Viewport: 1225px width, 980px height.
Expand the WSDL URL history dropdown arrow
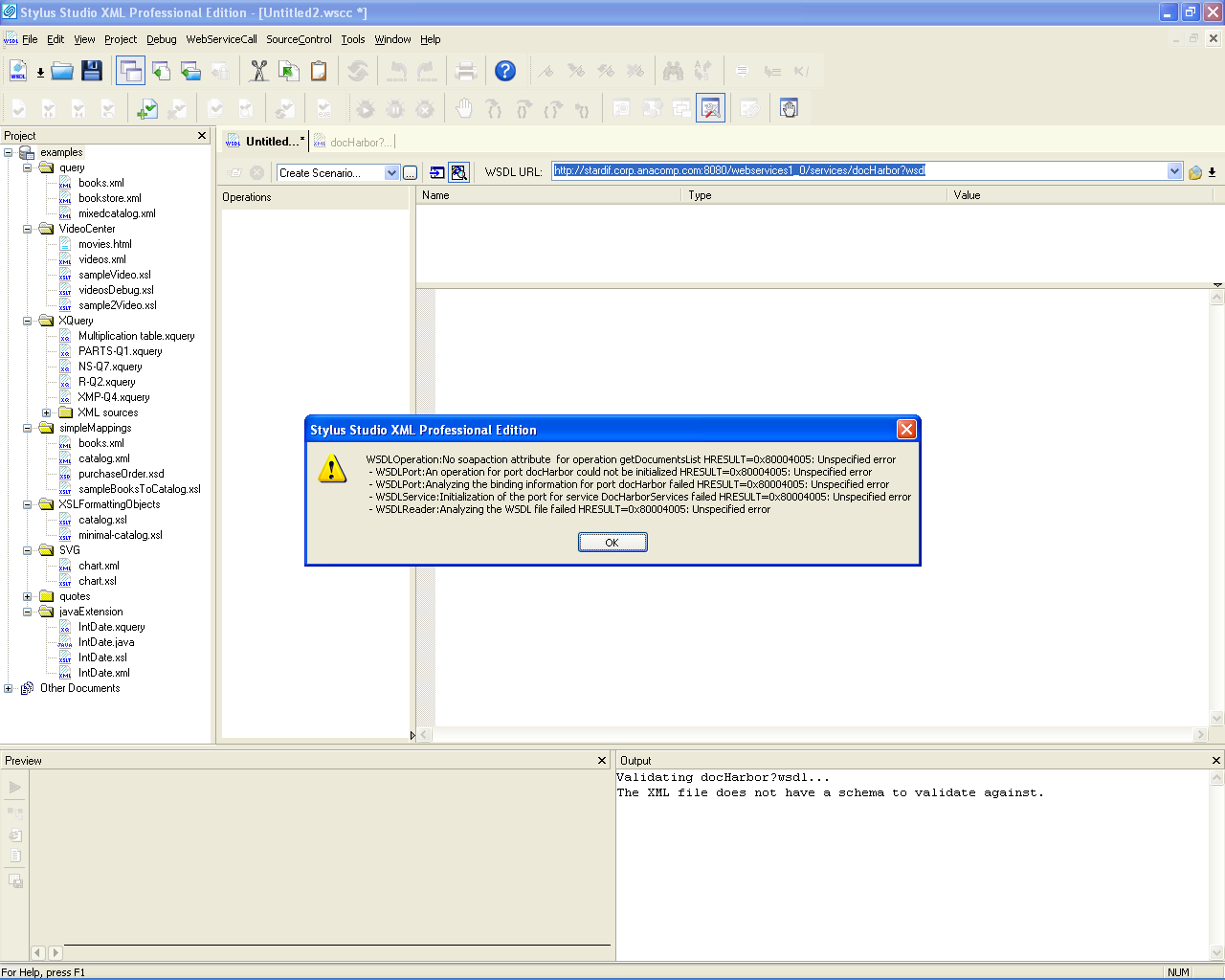click(x=1174, y=171)
